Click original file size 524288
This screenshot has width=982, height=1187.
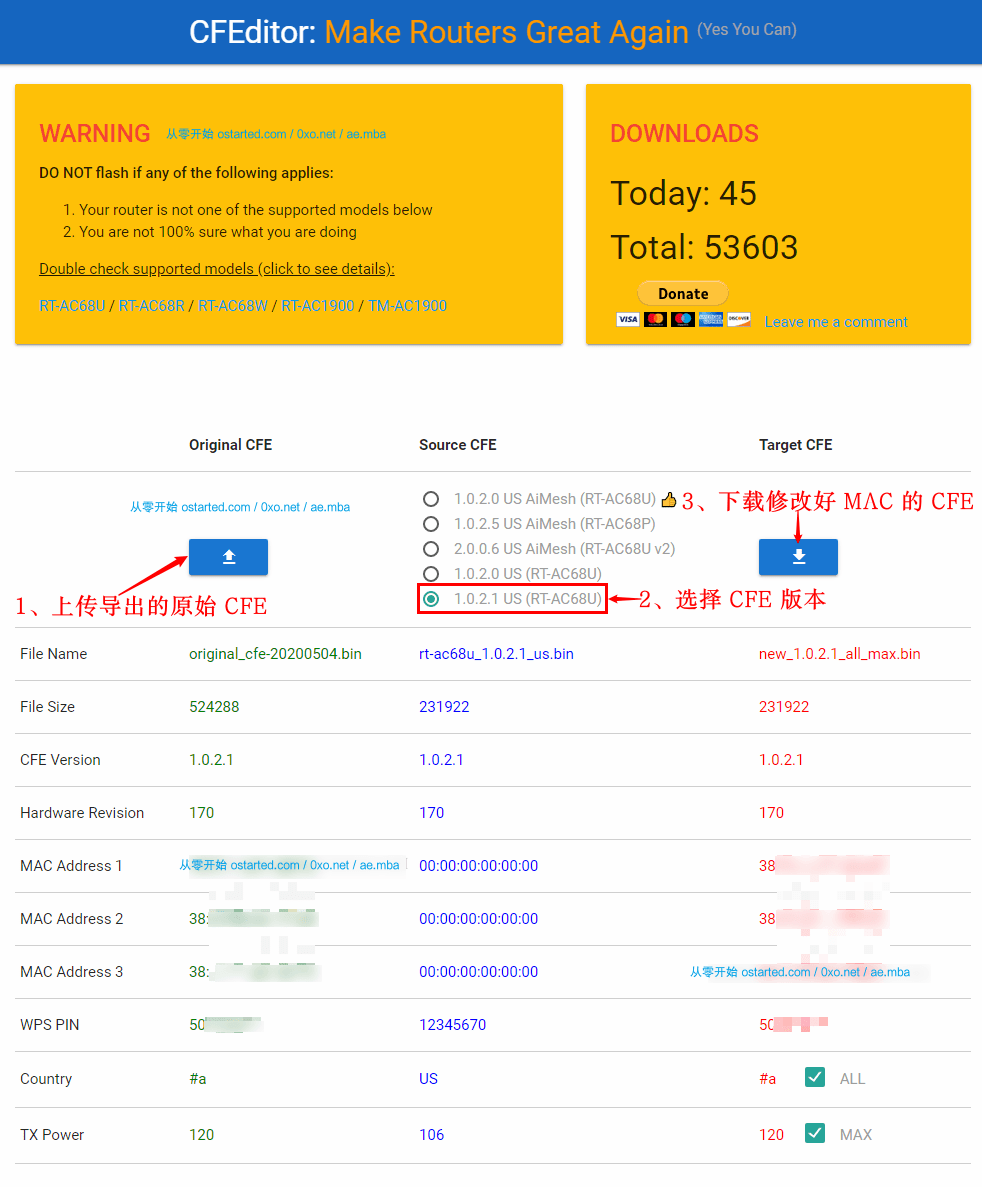pos(214,707)
